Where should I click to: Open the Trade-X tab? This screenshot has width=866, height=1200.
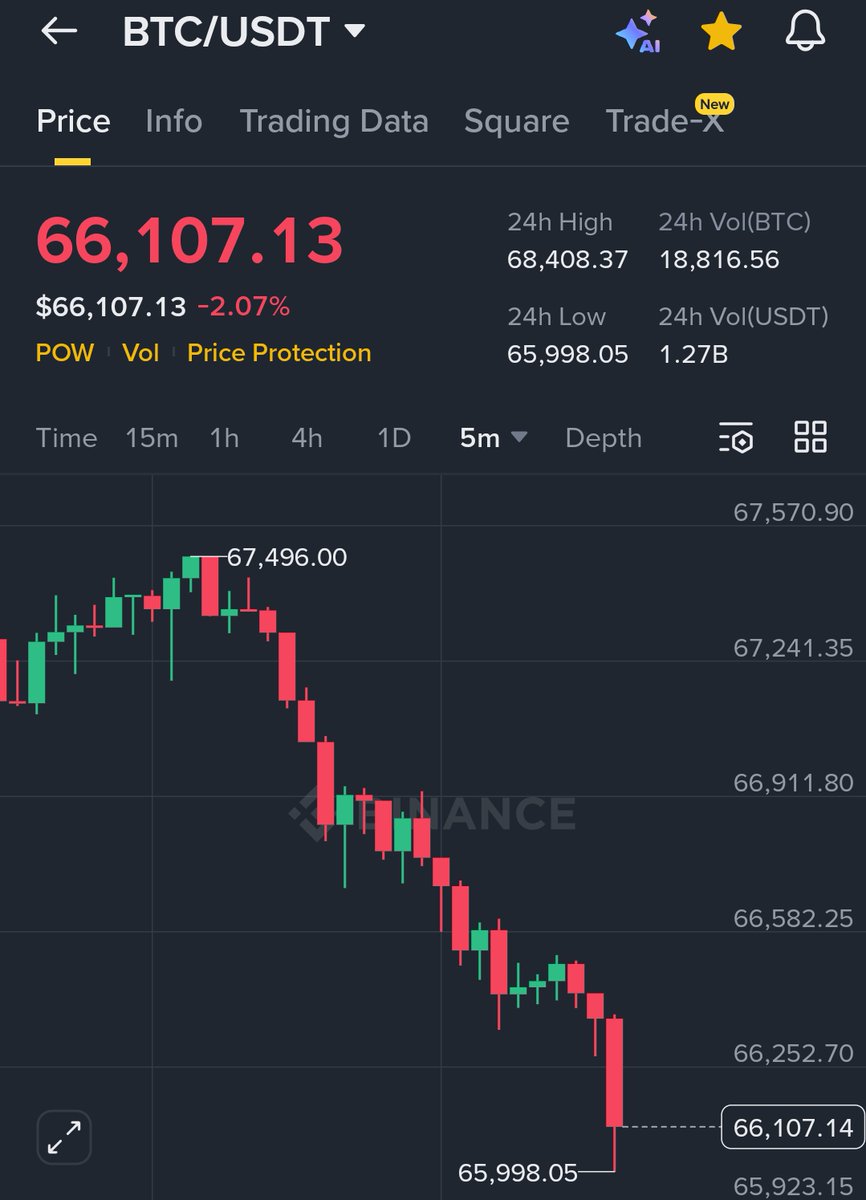pyautogui.click(x=664, y=122)
